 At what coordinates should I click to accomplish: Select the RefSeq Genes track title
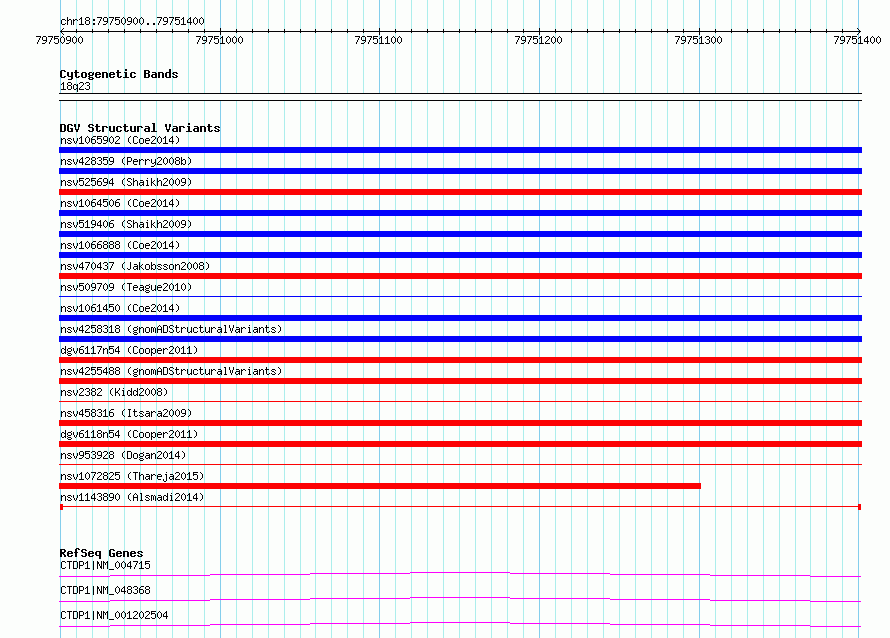coord(101,553)
